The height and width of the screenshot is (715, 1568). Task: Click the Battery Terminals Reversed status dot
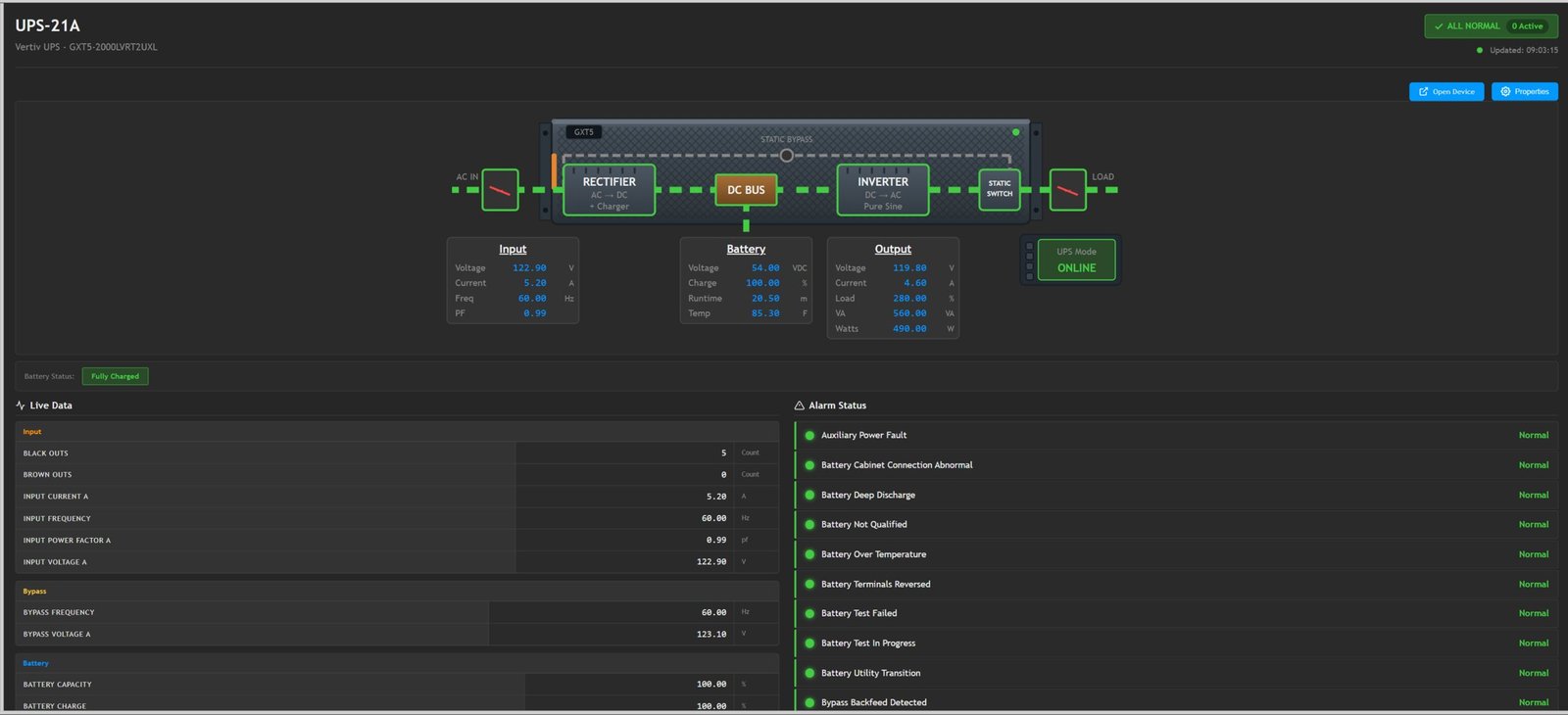[809, 585]
